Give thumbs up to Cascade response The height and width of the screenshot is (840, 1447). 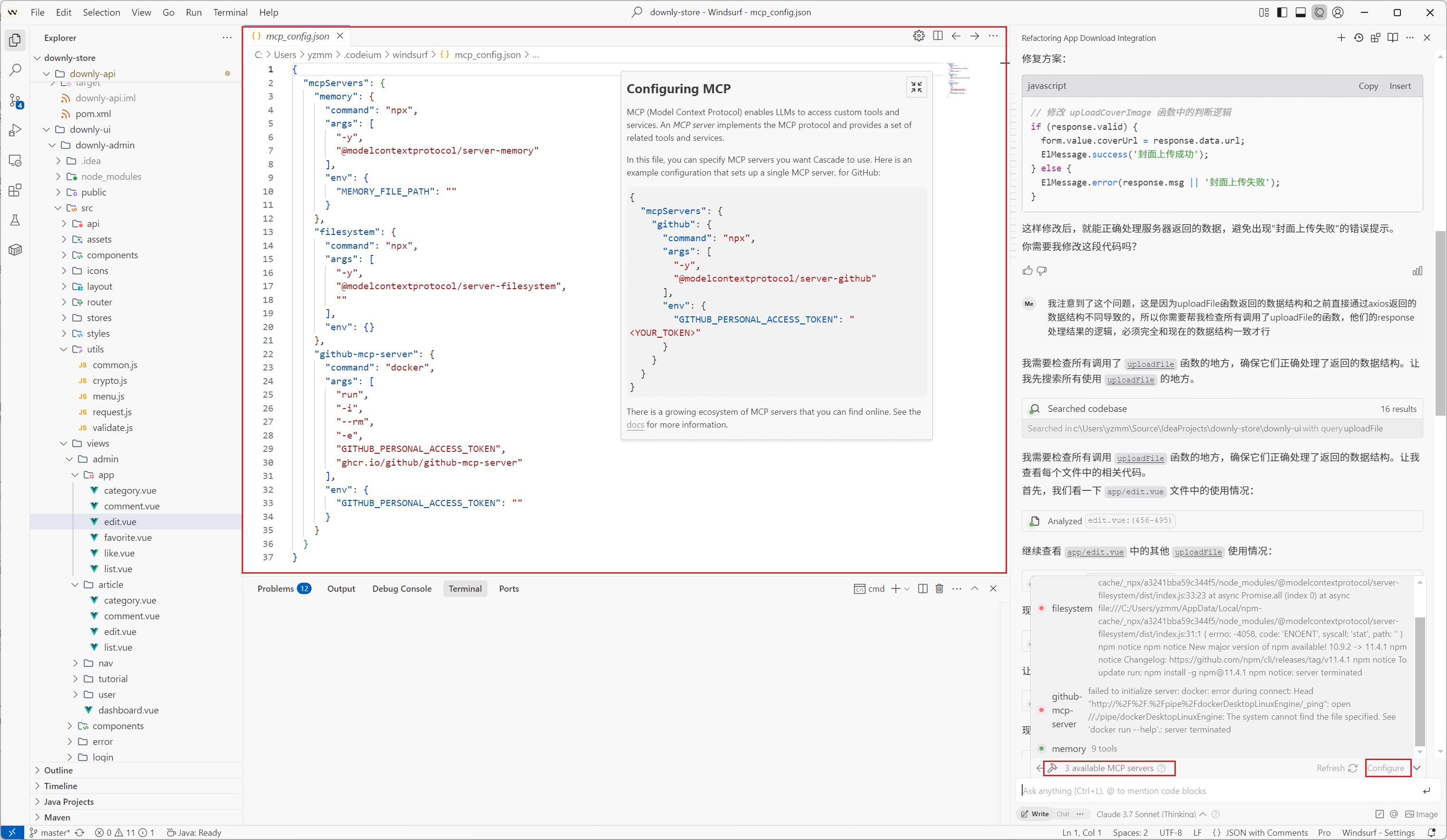click(1027, 271)
